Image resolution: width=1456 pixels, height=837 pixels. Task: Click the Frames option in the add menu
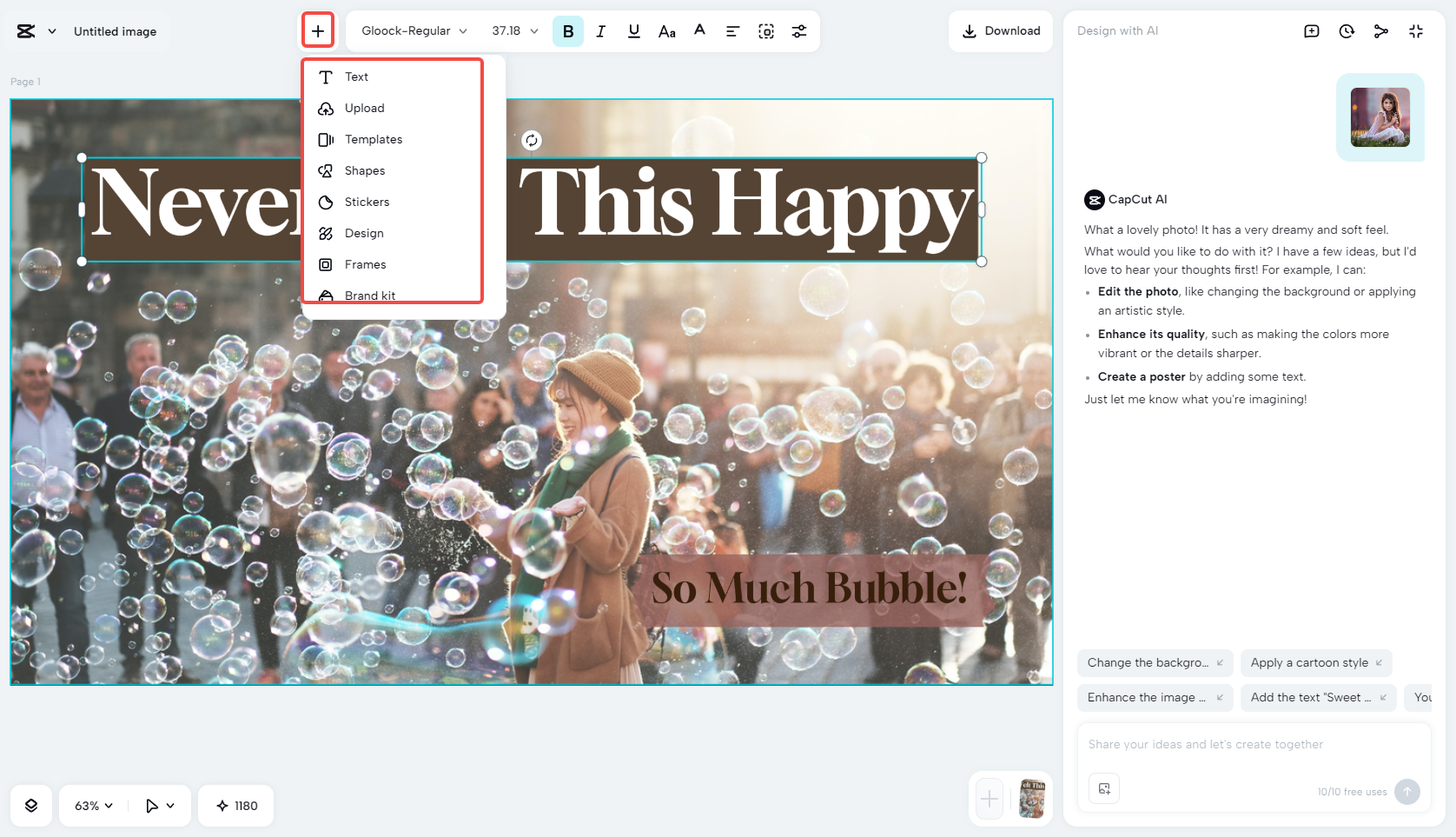(365, 264)
